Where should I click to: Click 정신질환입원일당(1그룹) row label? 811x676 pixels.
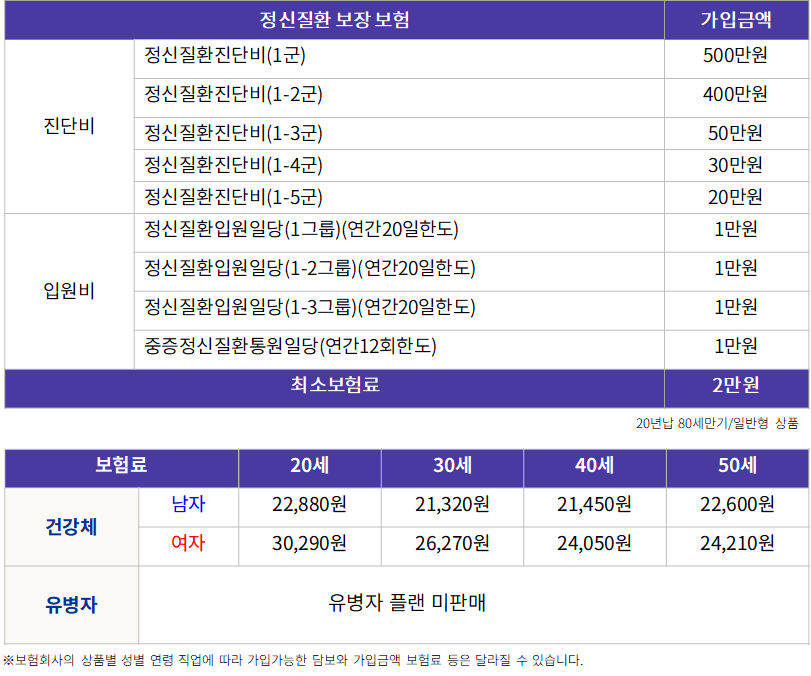click(x=301, y=230)
